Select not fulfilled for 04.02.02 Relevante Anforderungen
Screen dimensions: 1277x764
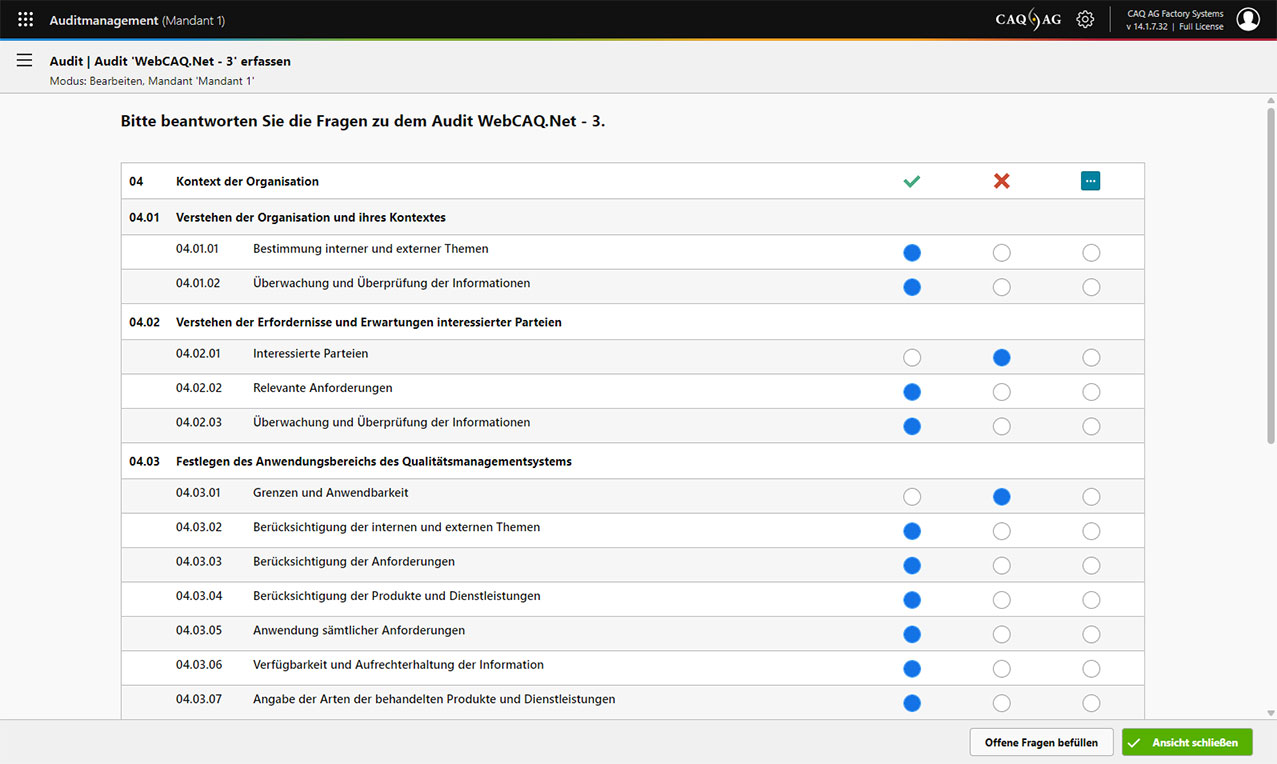pyautogui.click(x=1001, y=392)
